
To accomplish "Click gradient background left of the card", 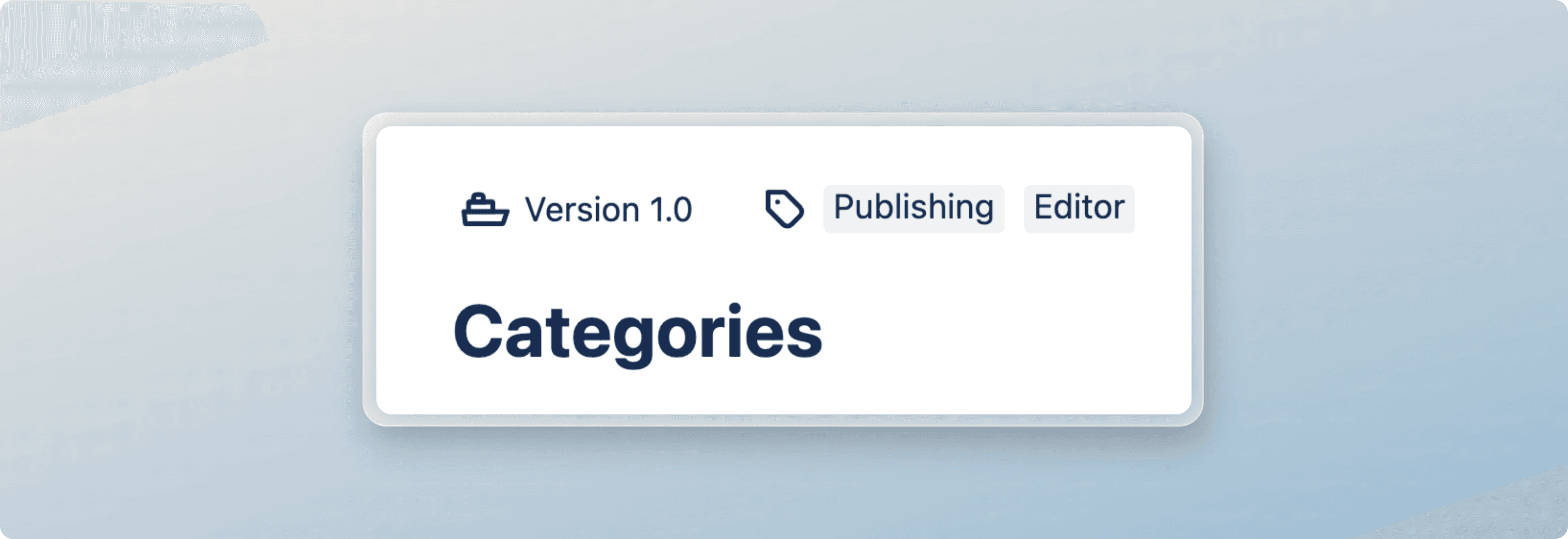I will [x=182, y=304].
